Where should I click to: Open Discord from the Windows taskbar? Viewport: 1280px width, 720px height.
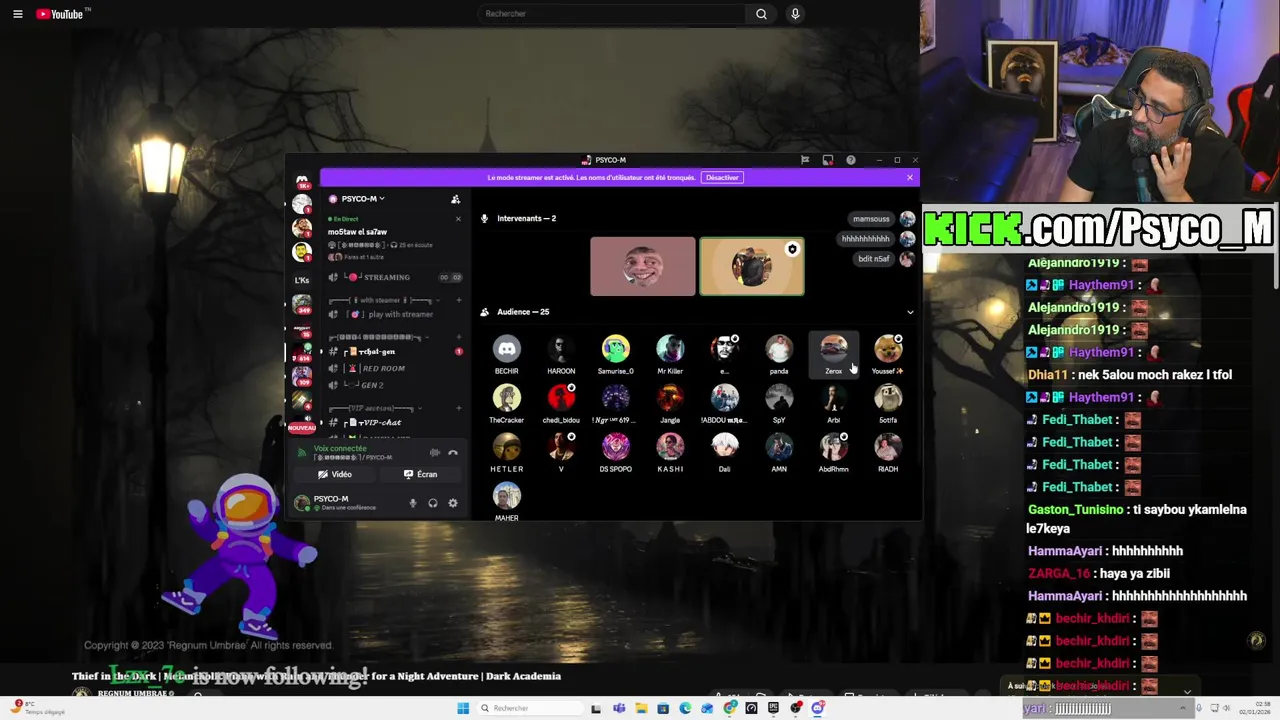[818, 708]
